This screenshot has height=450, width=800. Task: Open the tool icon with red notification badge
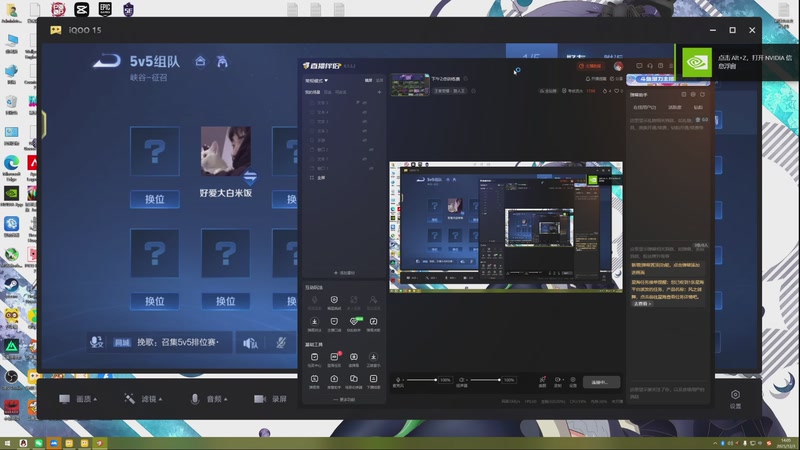pyautogui.click(x=334, y=358)
